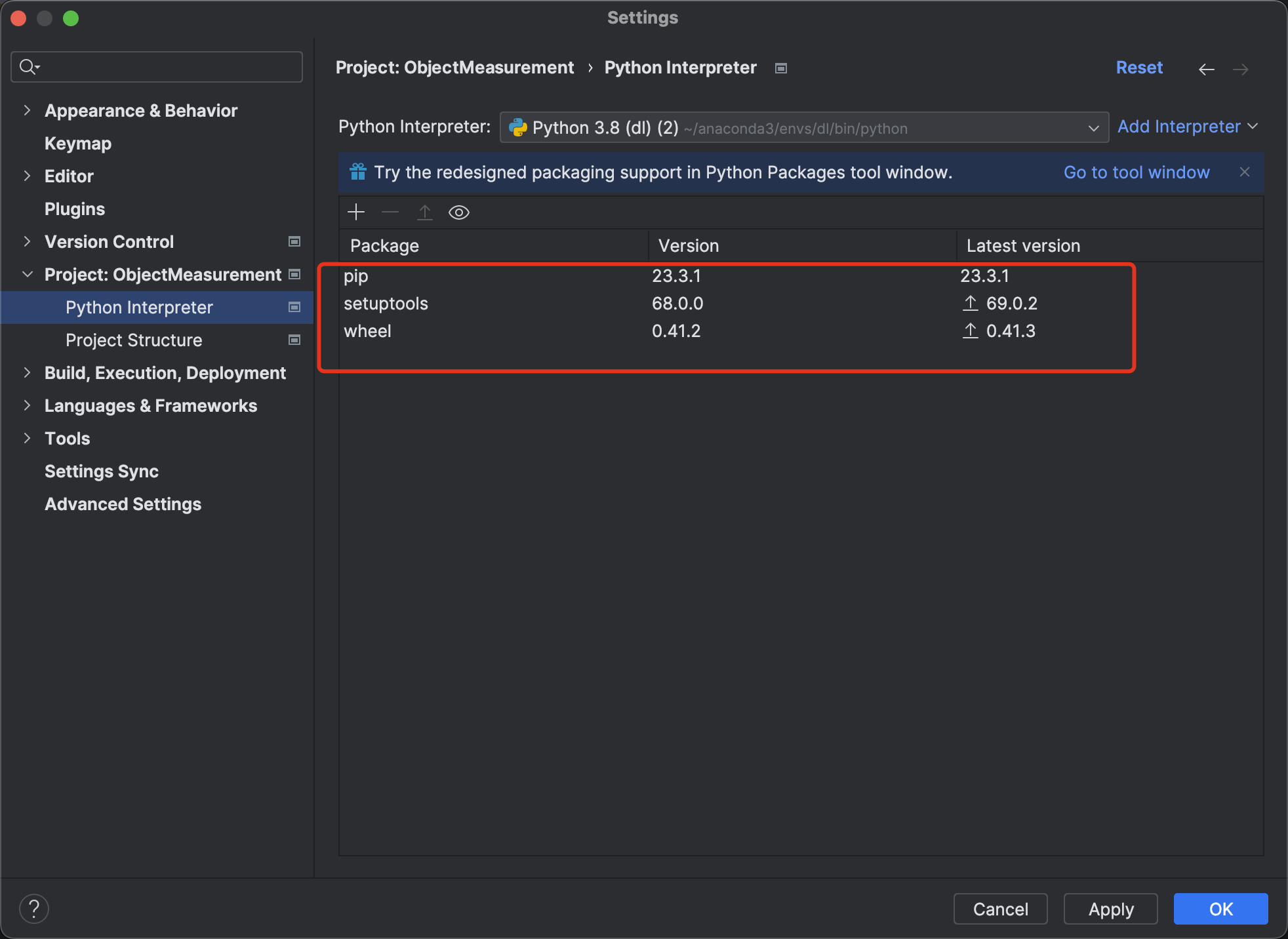Select the setuptools package row
Image resolution: width=1288 pixels, height=939 pixels.
(x=386, y=304)
